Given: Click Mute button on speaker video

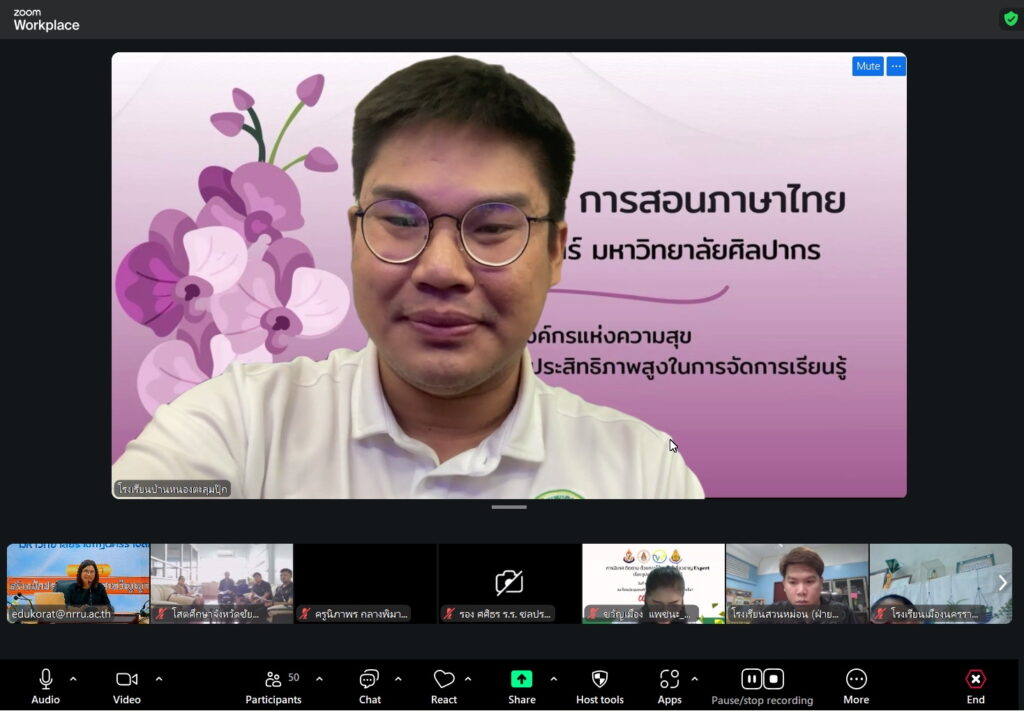Looking at the screenshot, I should pyautogui.click(x=867, y=66).
